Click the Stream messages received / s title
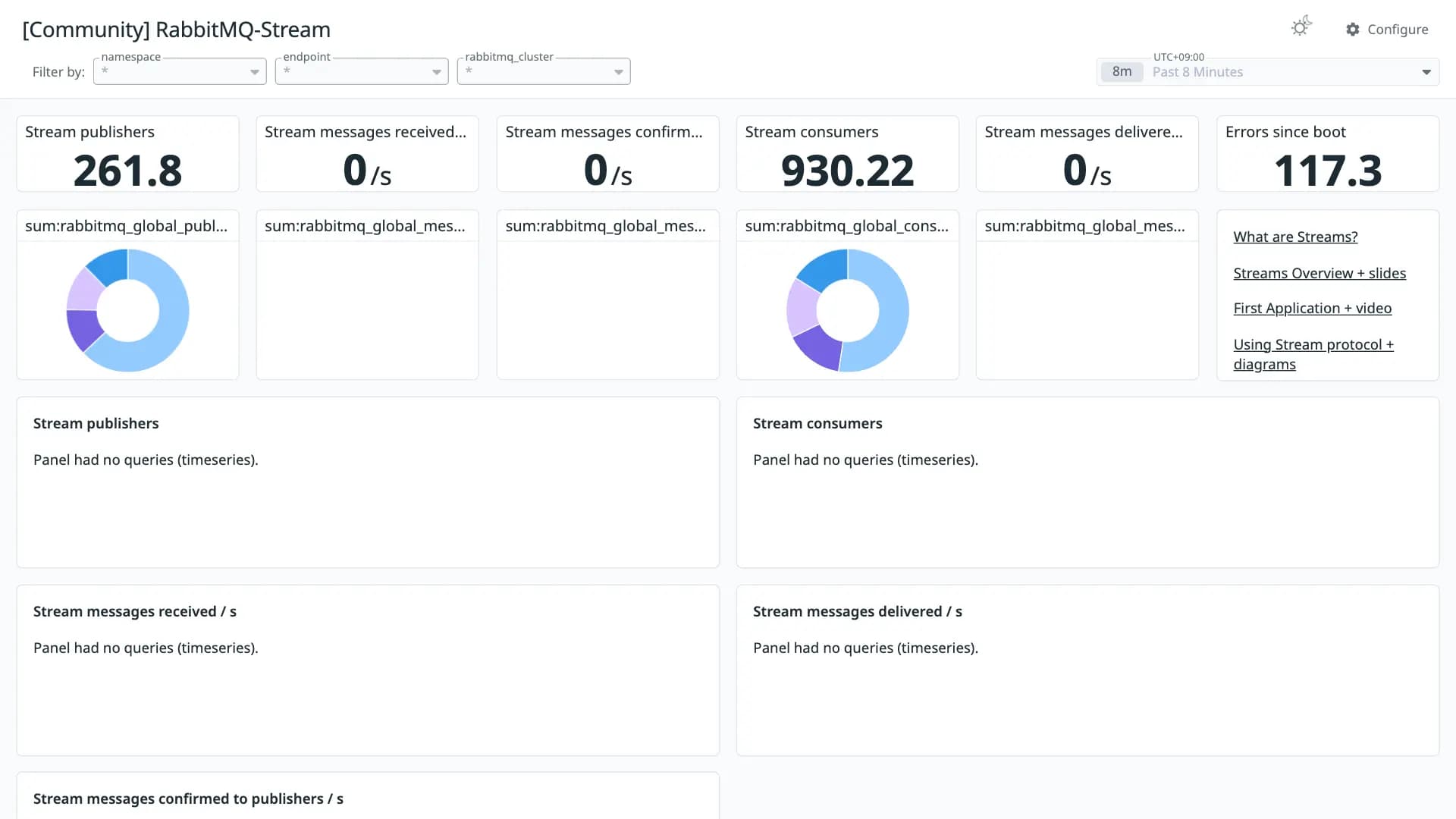1456x819 pixels. tap(135, 611)
